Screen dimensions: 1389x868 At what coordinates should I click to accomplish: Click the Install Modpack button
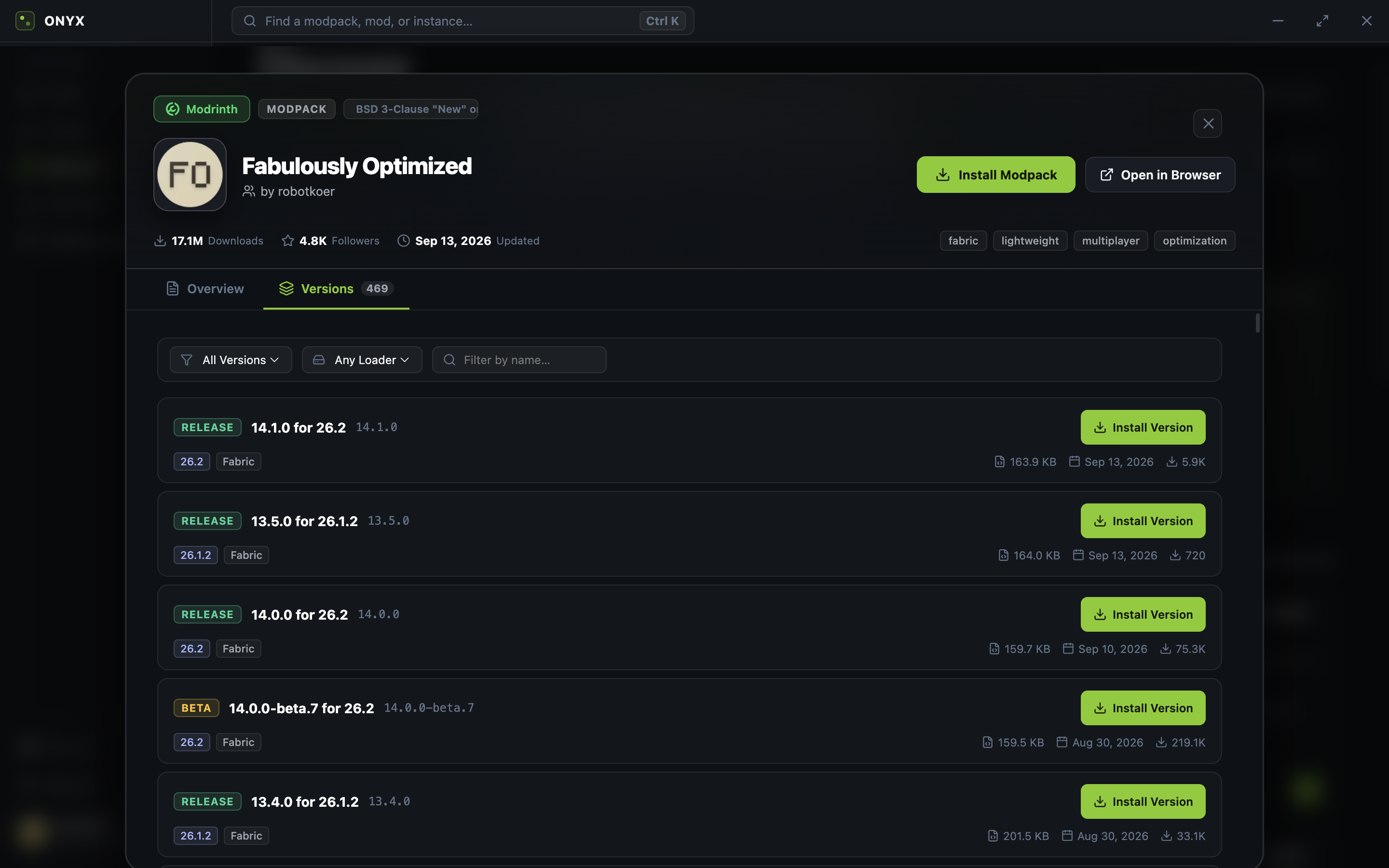point(996,175)
